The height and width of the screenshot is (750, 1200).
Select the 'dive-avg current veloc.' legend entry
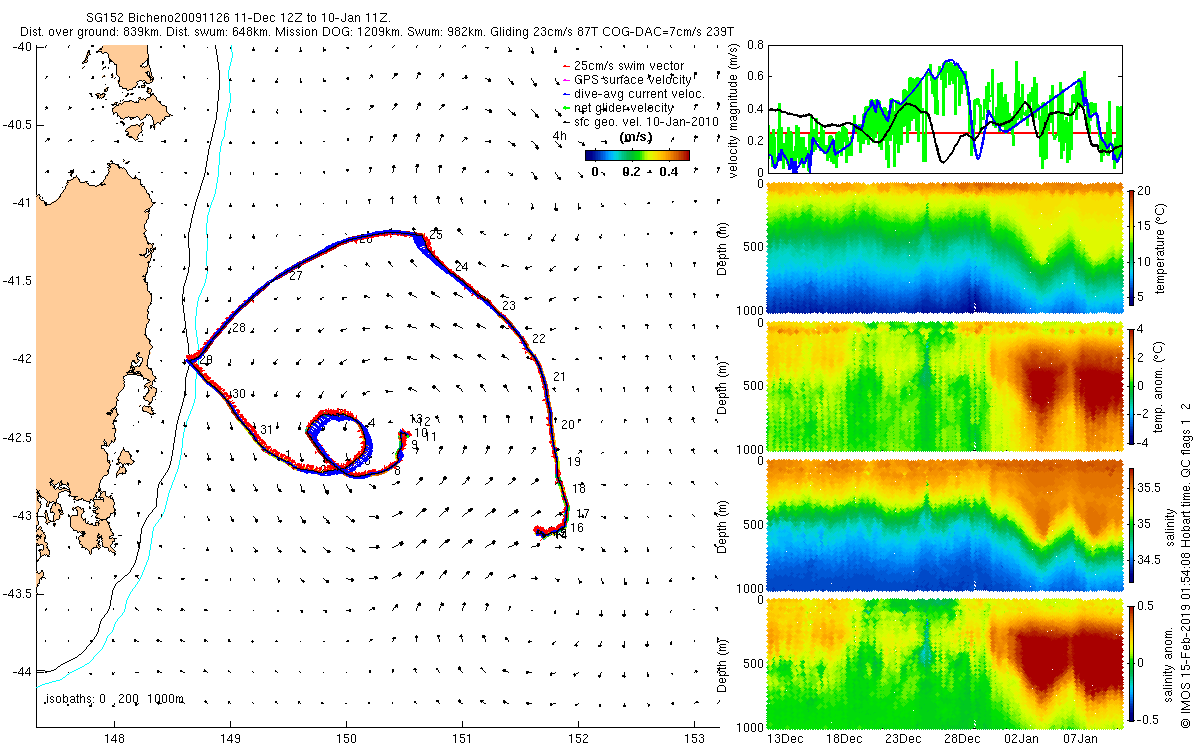pos(634,93)
